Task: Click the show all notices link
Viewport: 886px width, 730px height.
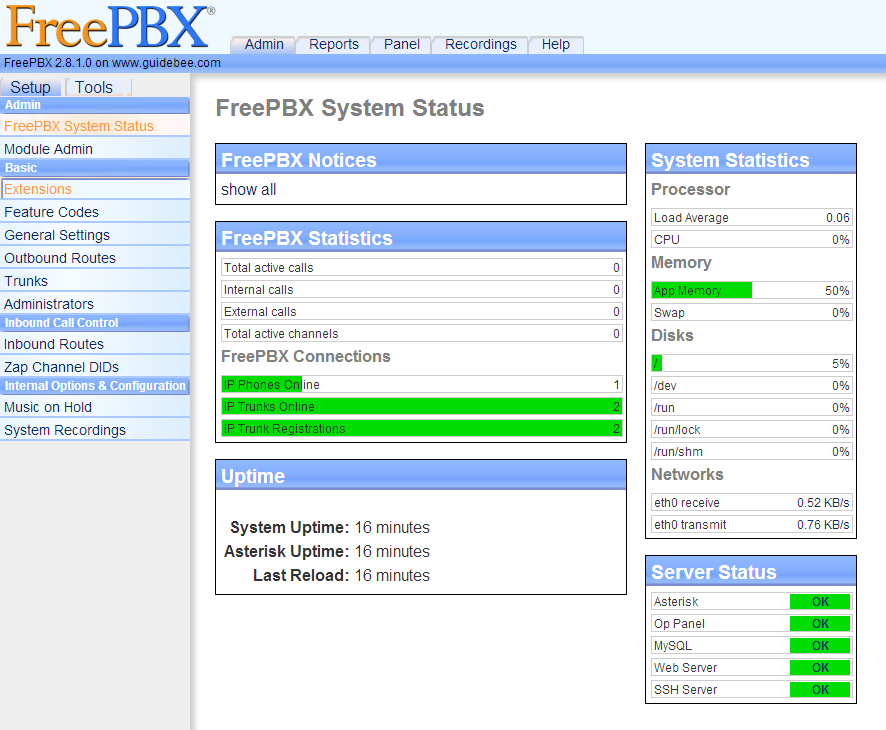Action: click(248, 189)
